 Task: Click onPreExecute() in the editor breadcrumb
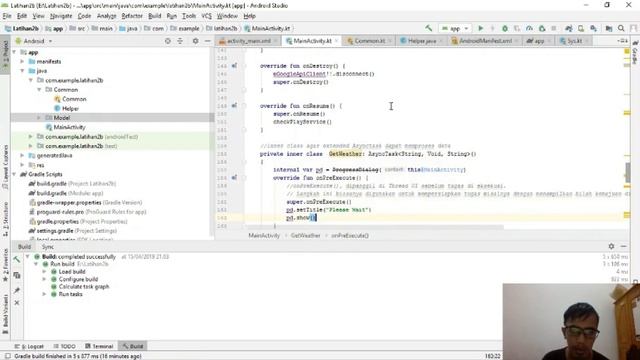(350, 236)
